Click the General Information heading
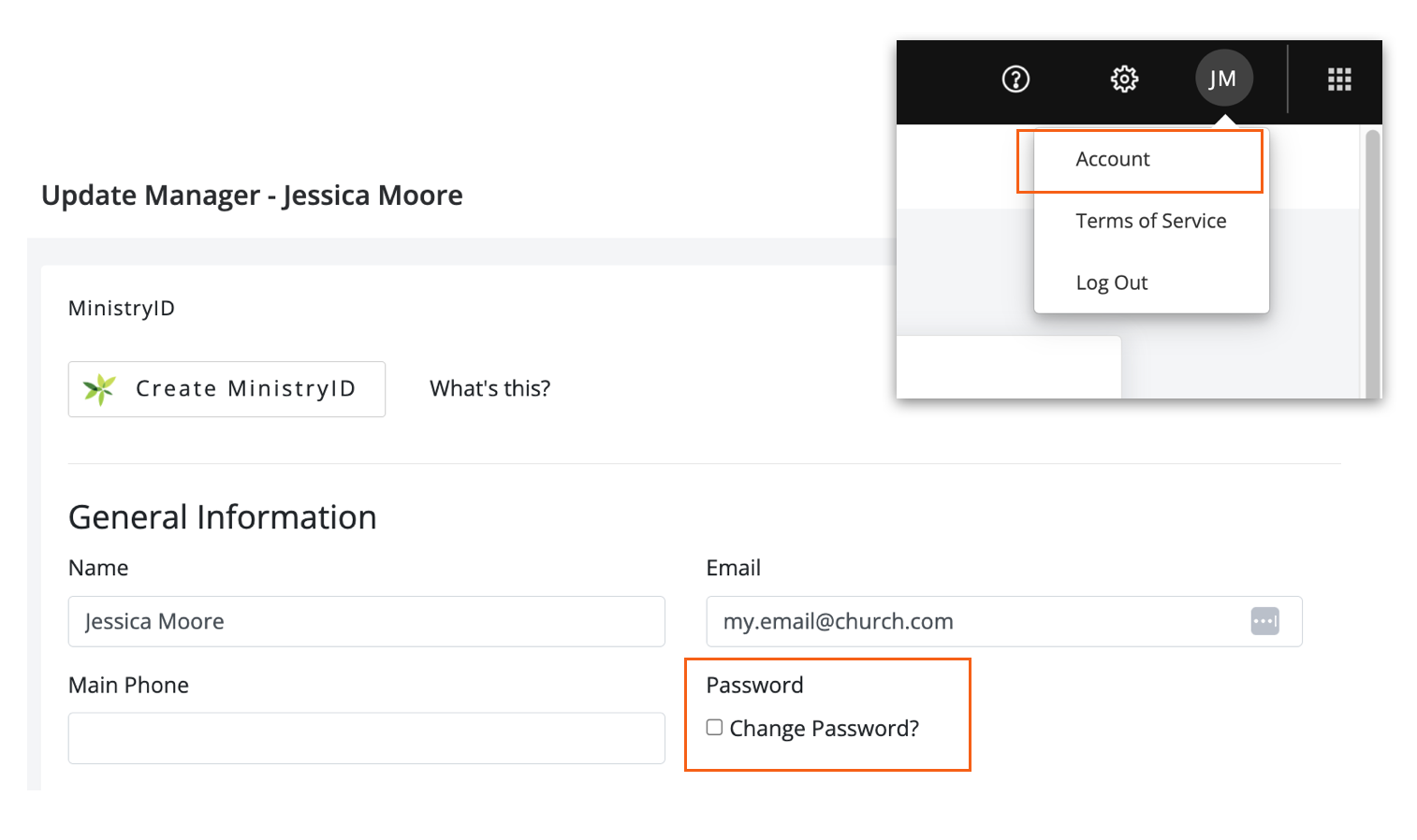This screenshot has width=1417, height=840. point(223,517)
